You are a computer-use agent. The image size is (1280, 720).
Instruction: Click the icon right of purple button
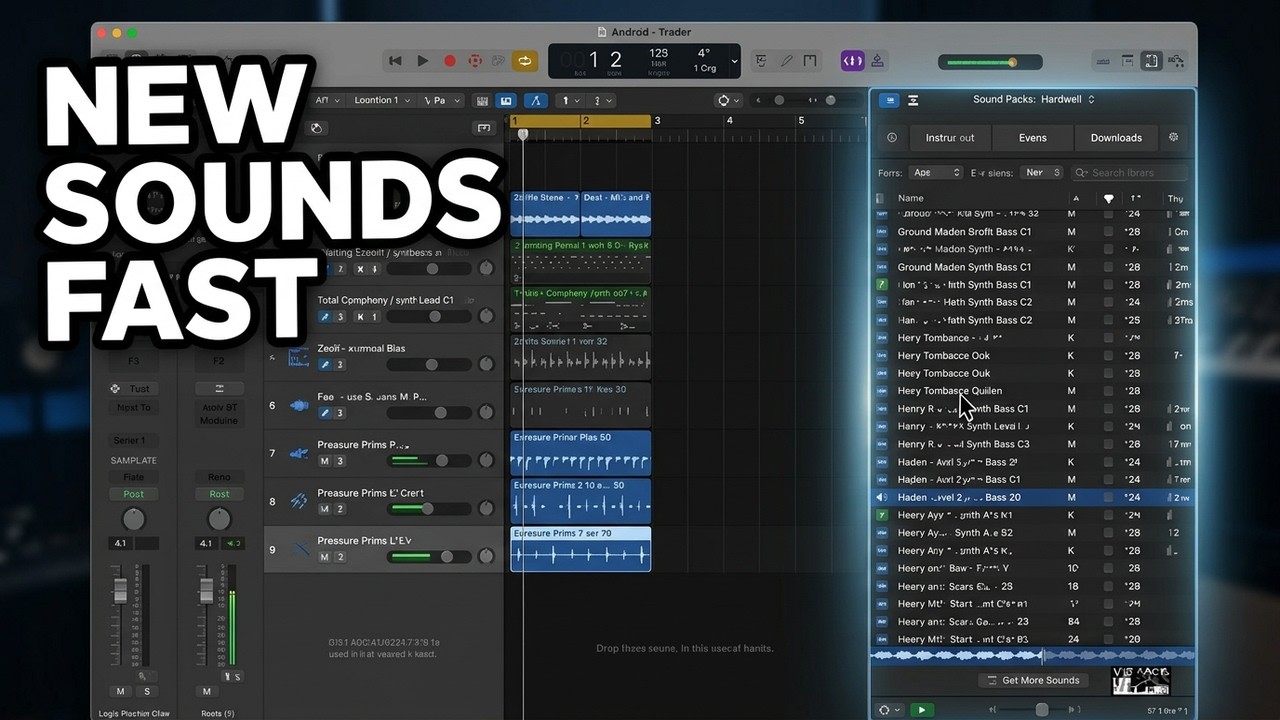(x=878, y=61)
